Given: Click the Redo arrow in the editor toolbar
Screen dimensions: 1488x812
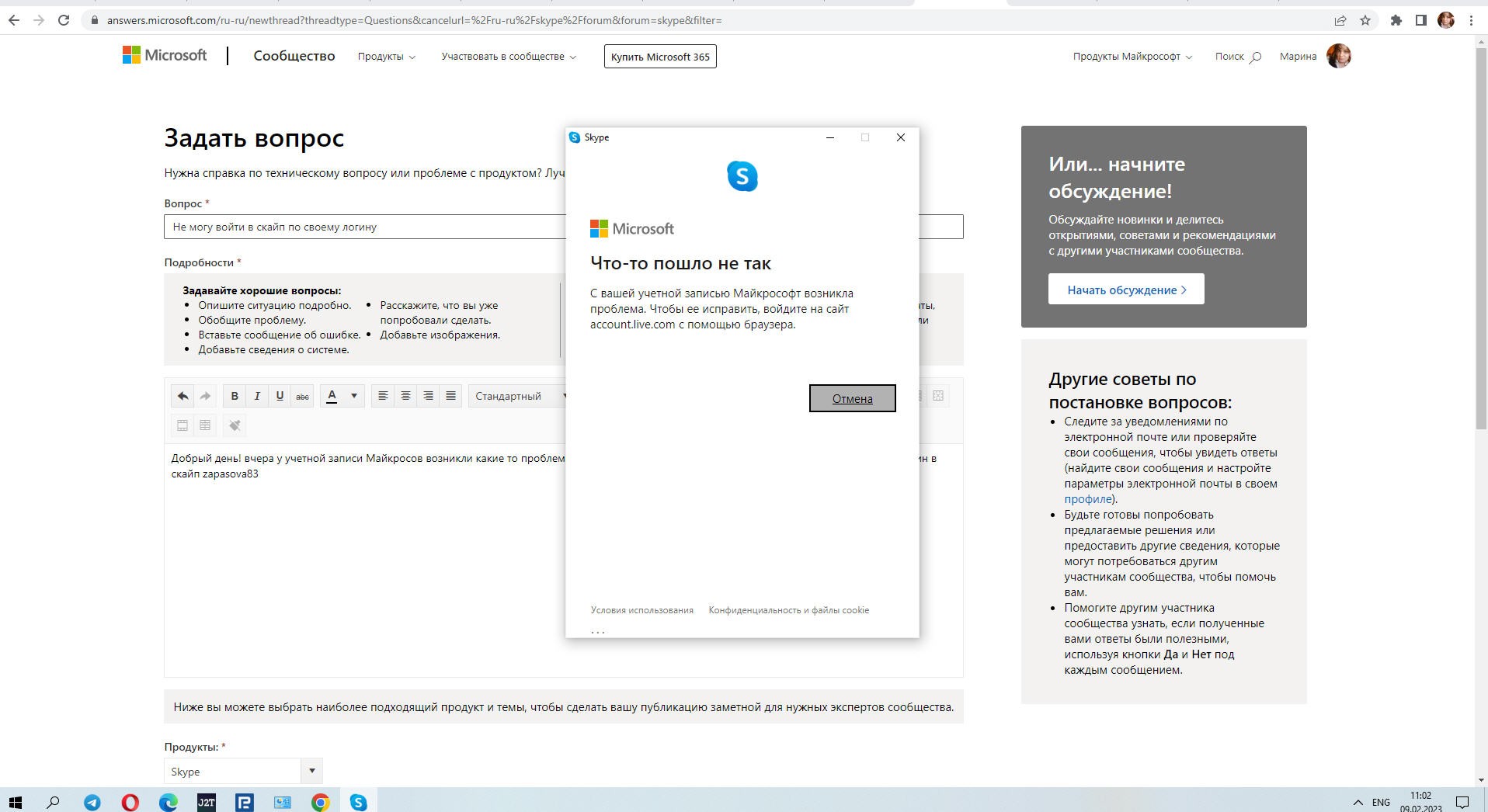Looking at the screenshot, I should (205, 396).
